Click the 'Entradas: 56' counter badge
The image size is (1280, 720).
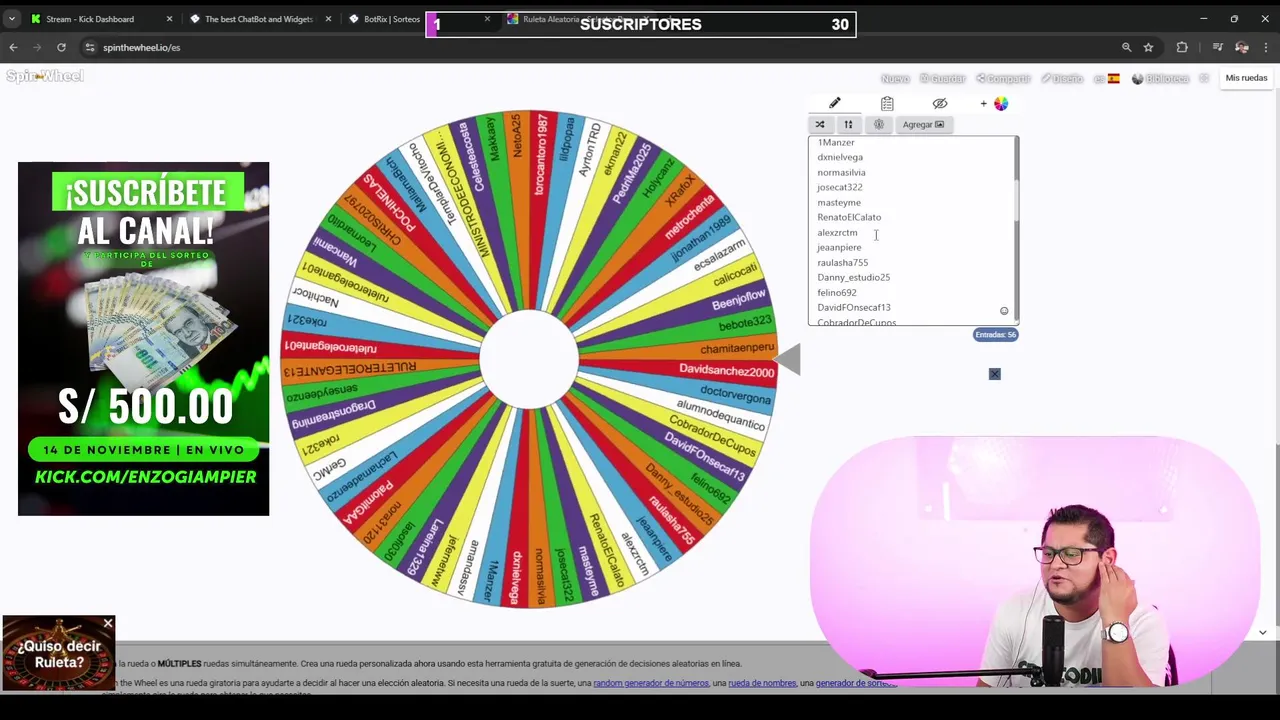(995, 335)
